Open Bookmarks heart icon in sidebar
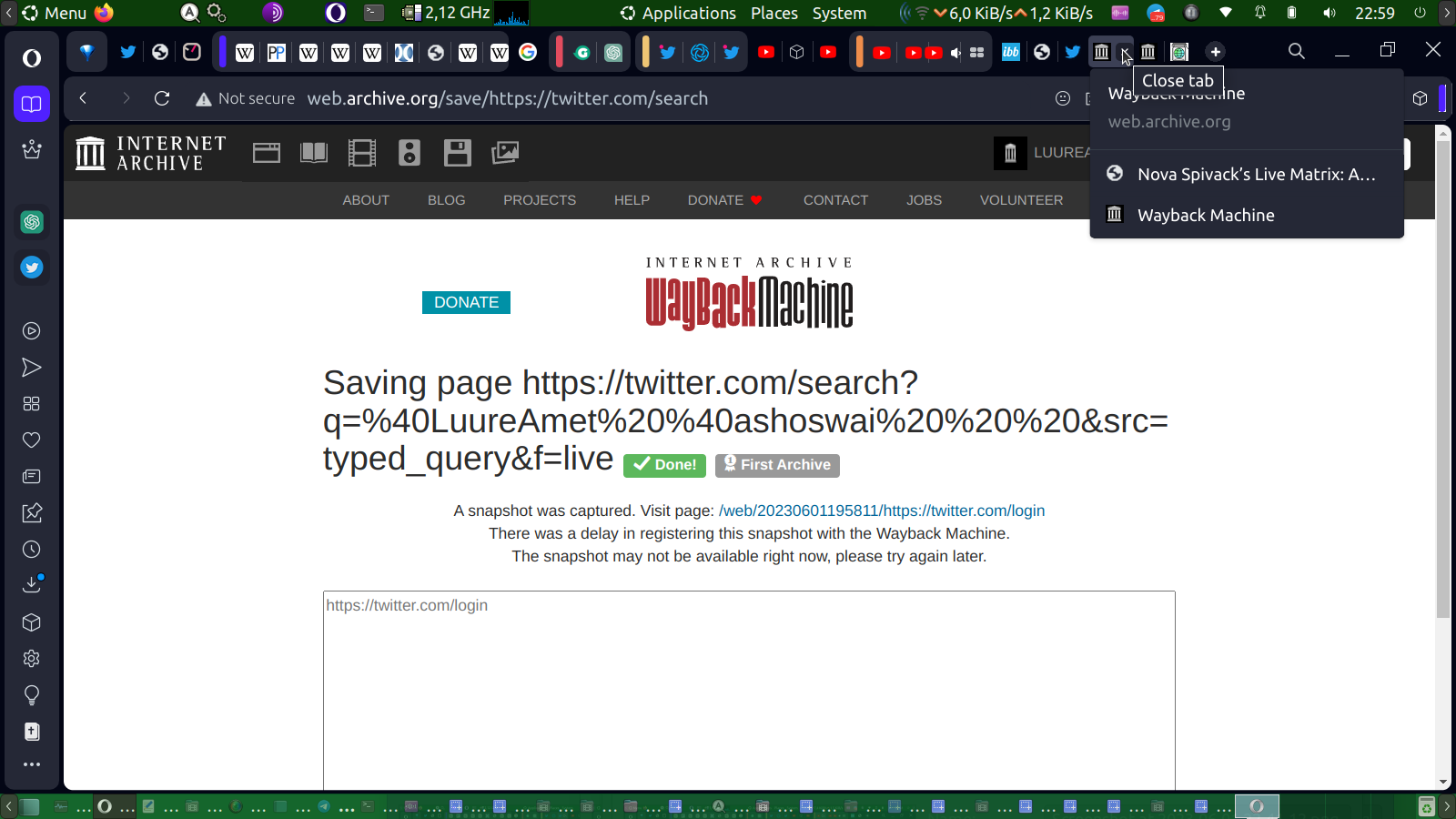1456x819 pixels. tap(32, 440)
